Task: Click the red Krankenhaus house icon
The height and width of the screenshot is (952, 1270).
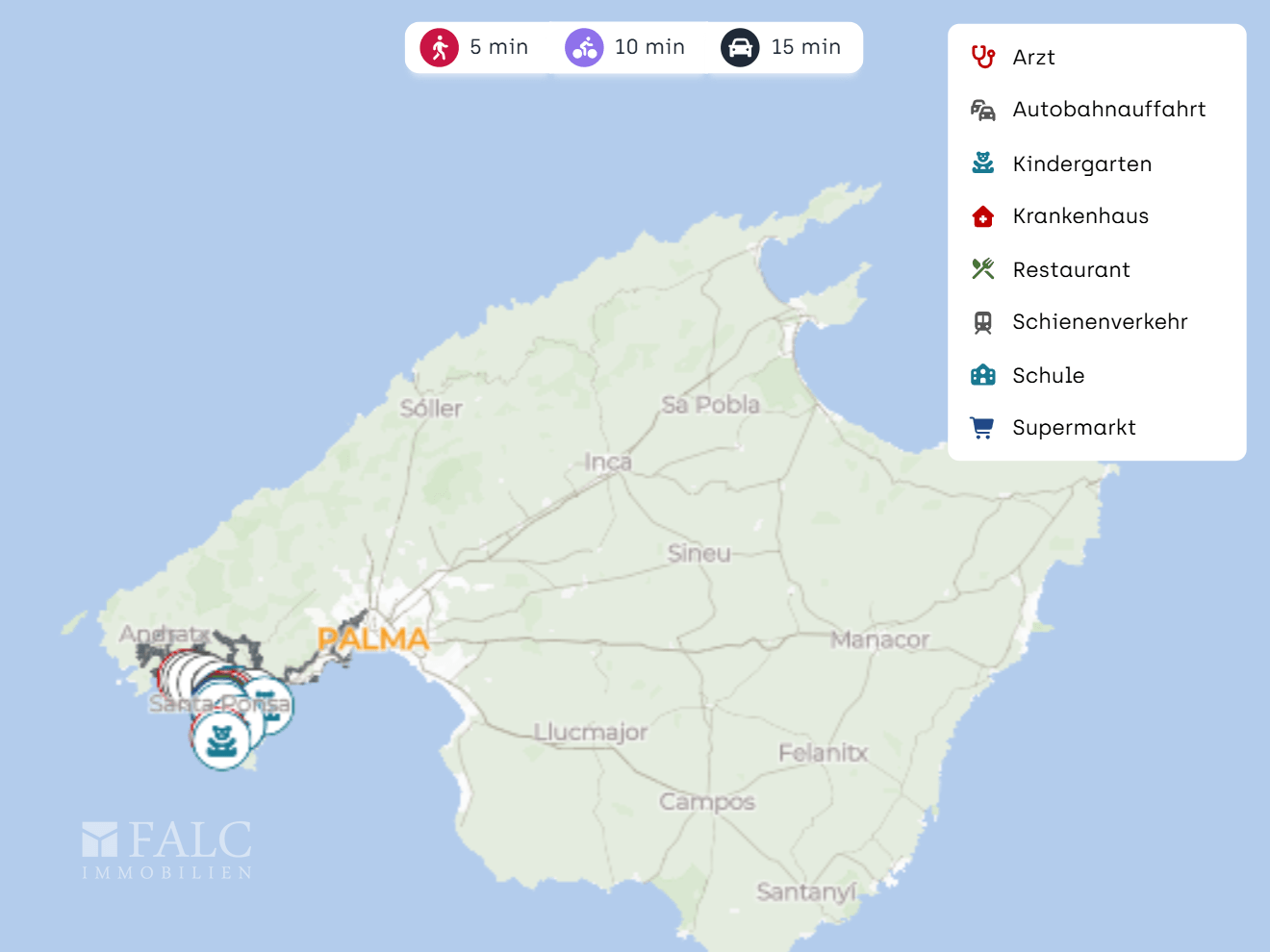Action: point(982,216)
